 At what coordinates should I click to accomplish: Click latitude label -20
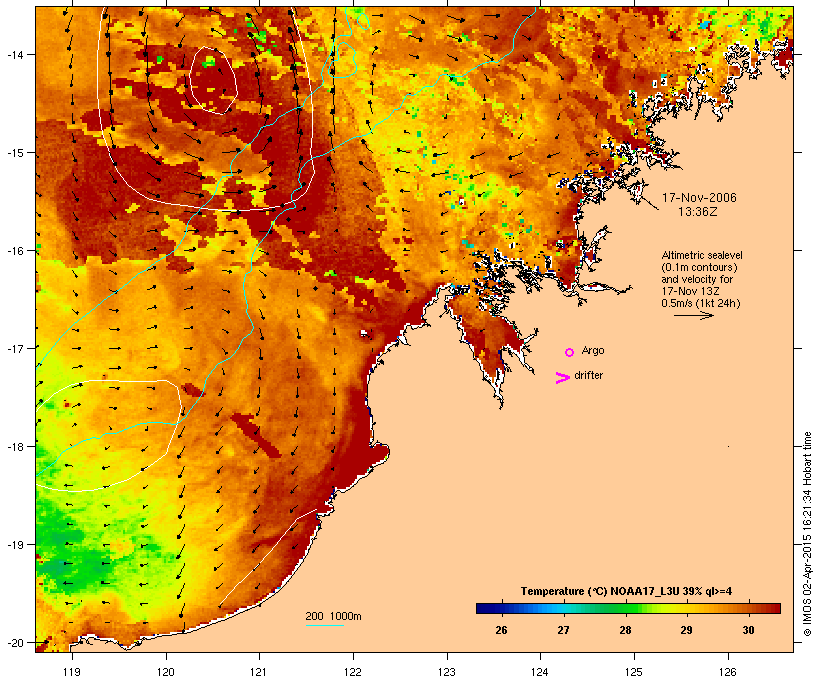(x=15, y=643)
